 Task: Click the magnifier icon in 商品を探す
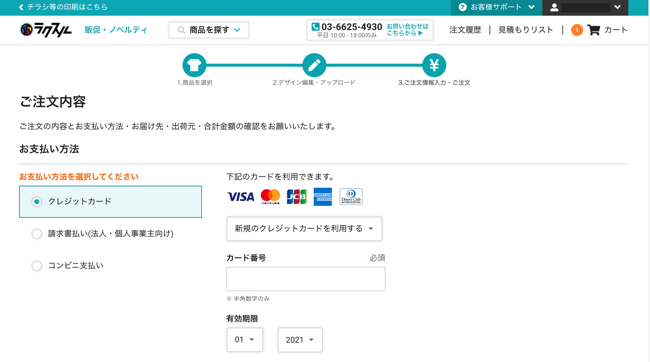click(181, 30)
